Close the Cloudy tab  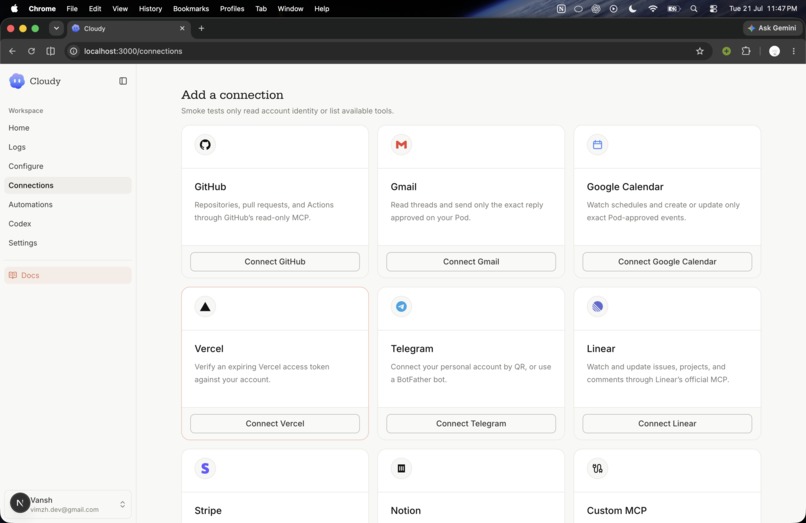point(182,28)
